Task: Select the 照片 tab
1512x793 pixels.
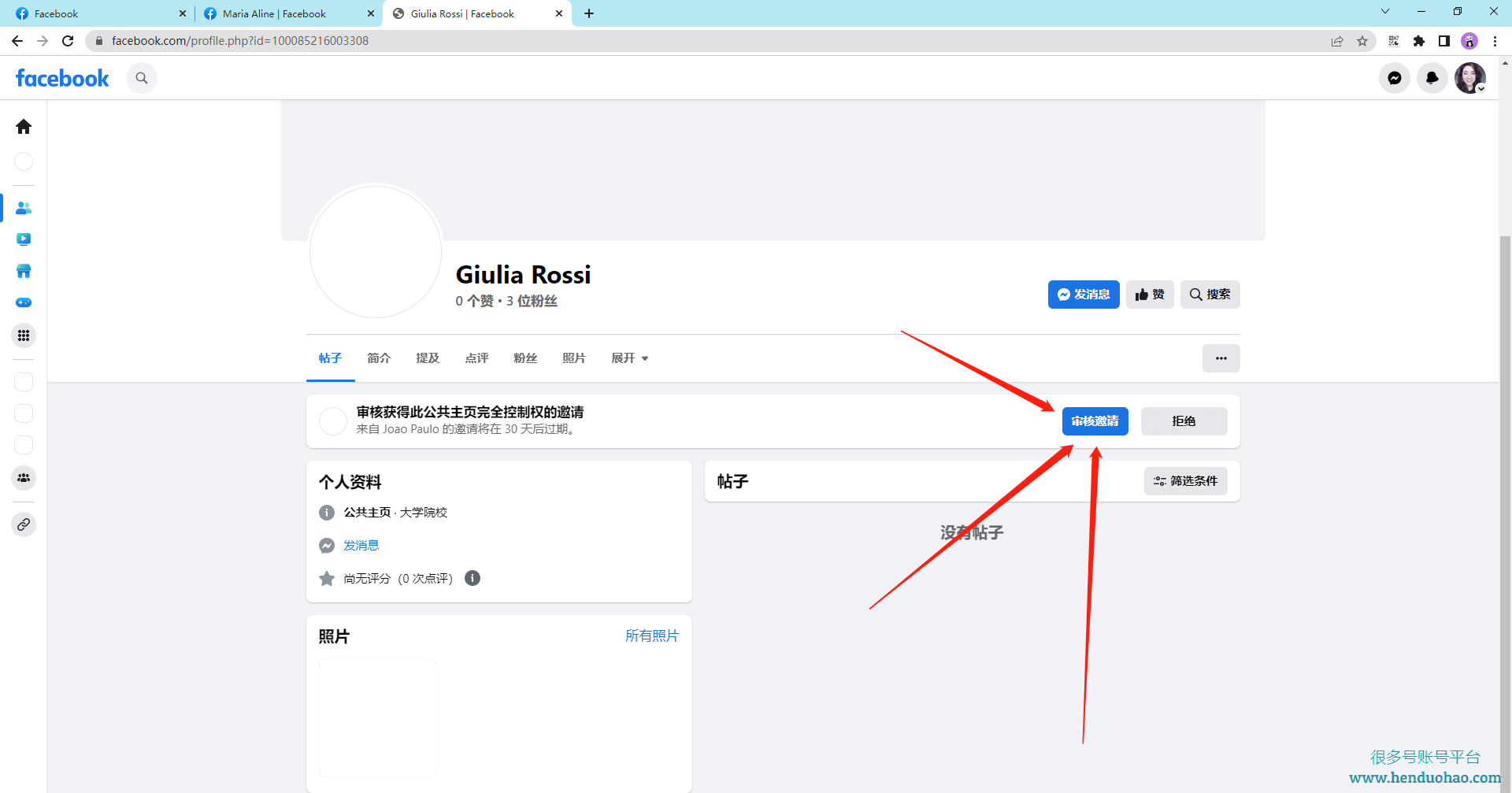Action: 574,358
